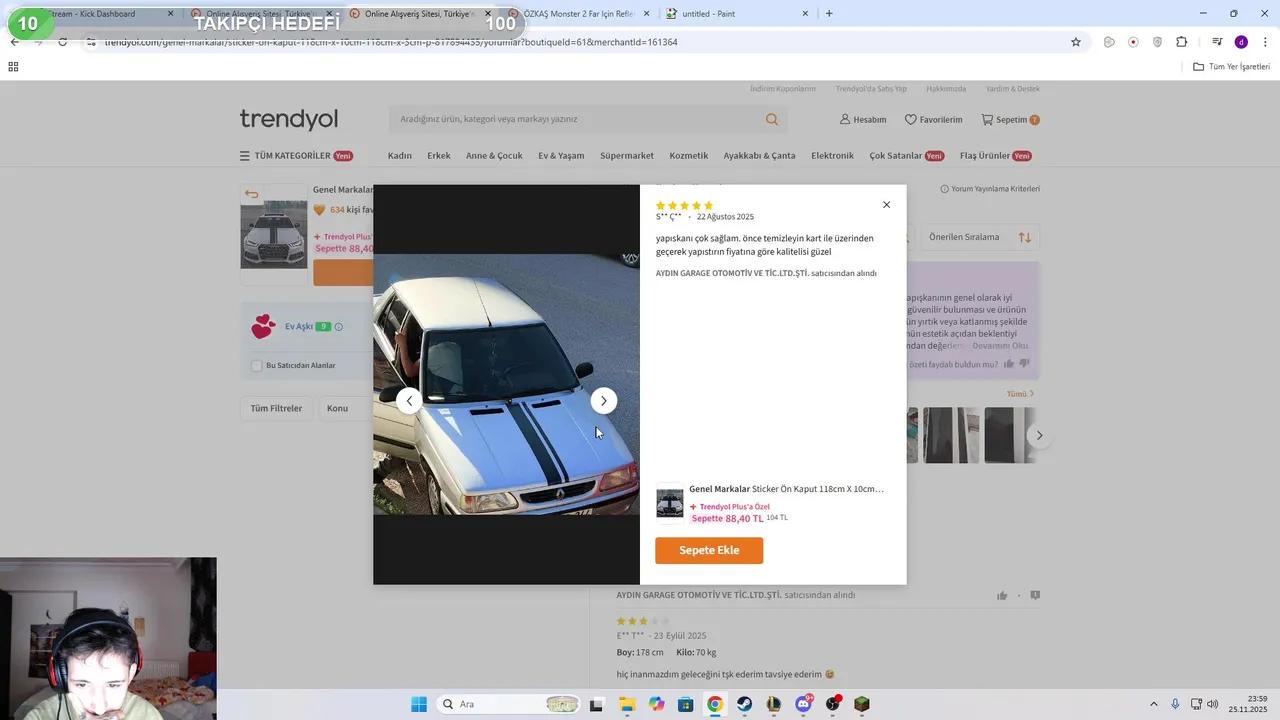
Task: Open the taskbar clock and date
Action: coord(1248,704)
